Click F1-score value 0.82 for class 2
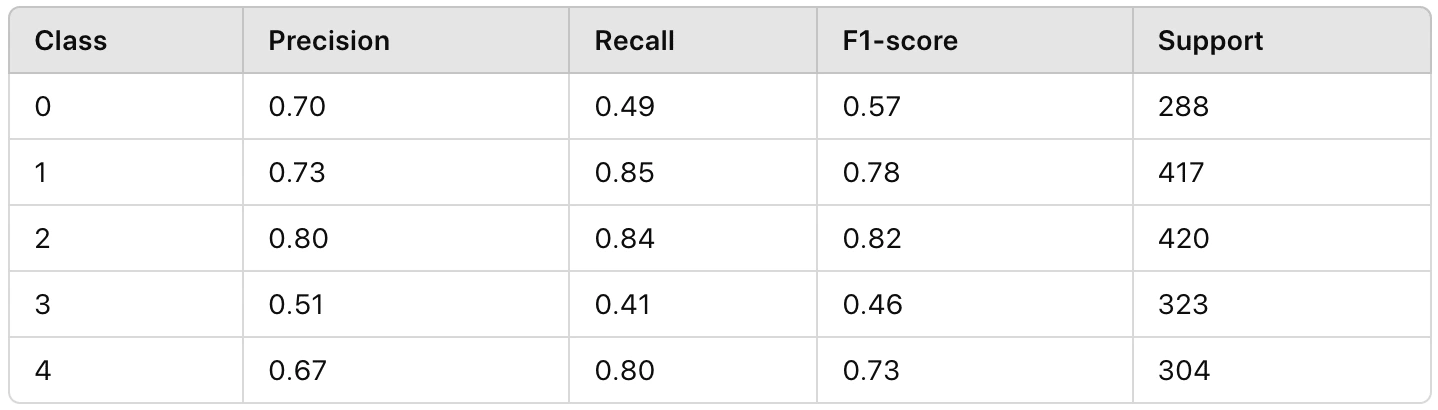1438x410 pixels. 872,238
